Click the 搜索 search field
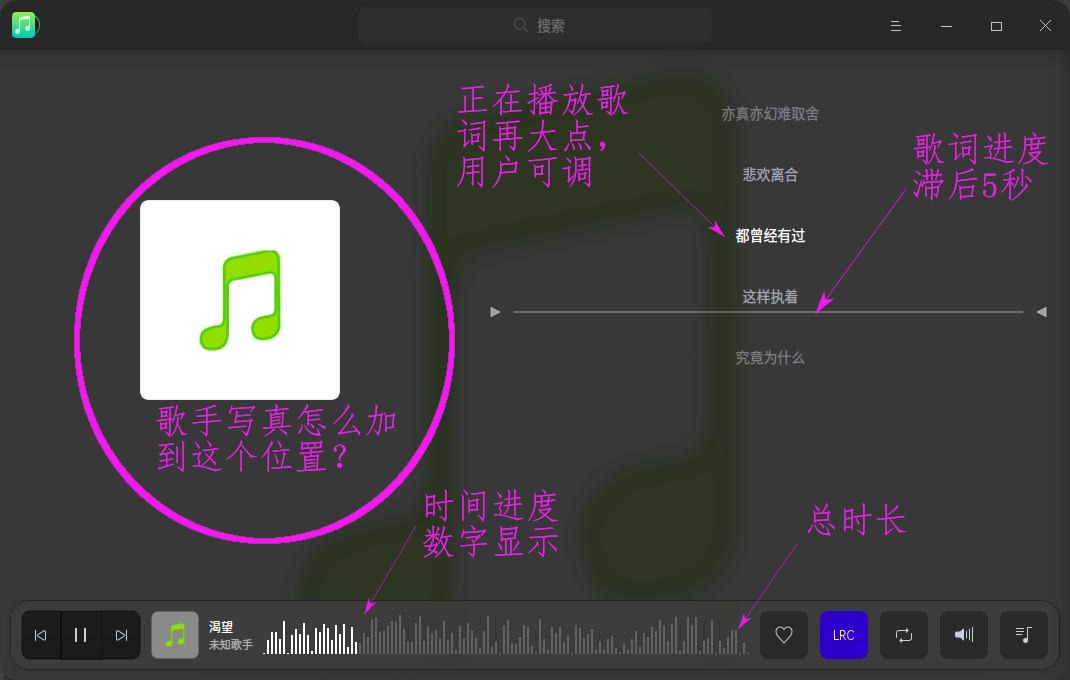 tap(535, 25)
